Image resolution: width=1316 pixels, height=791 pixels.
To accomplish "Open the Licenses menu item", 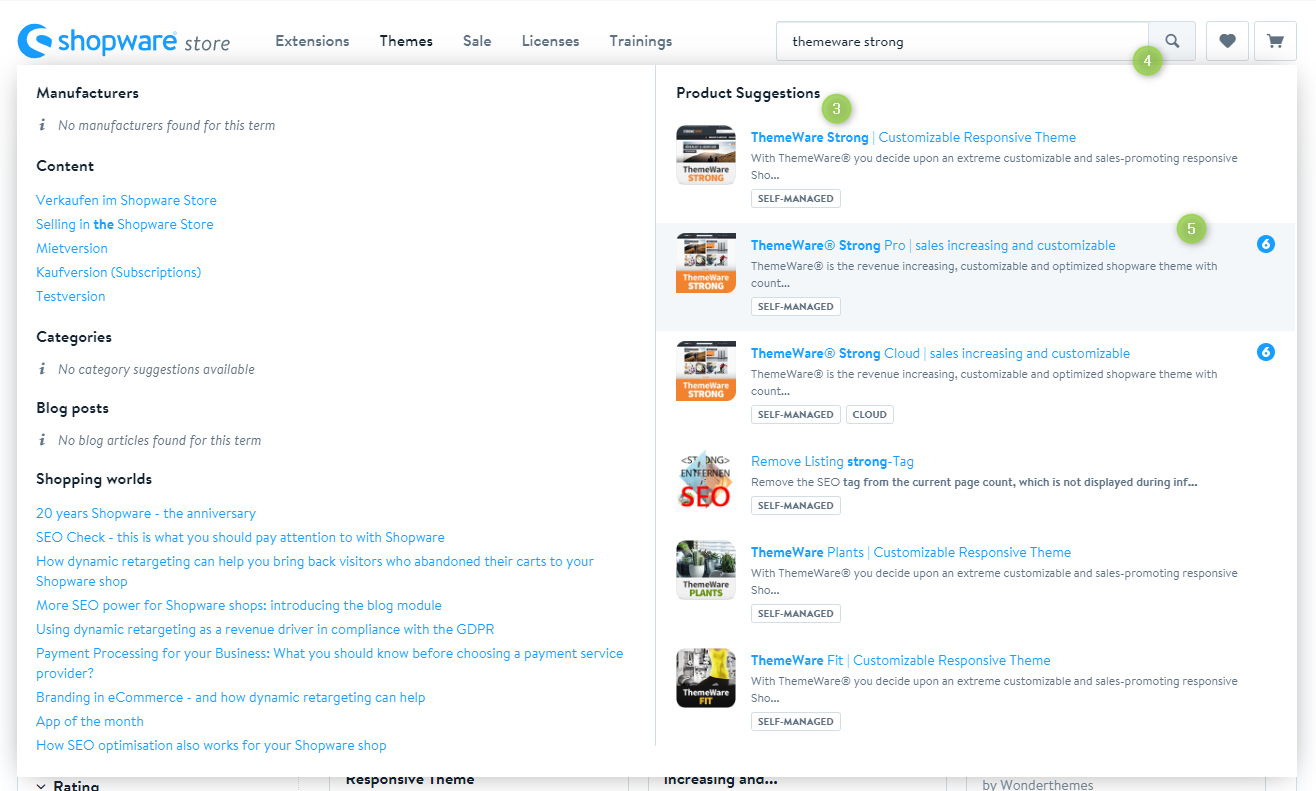I will coord(550,41).
